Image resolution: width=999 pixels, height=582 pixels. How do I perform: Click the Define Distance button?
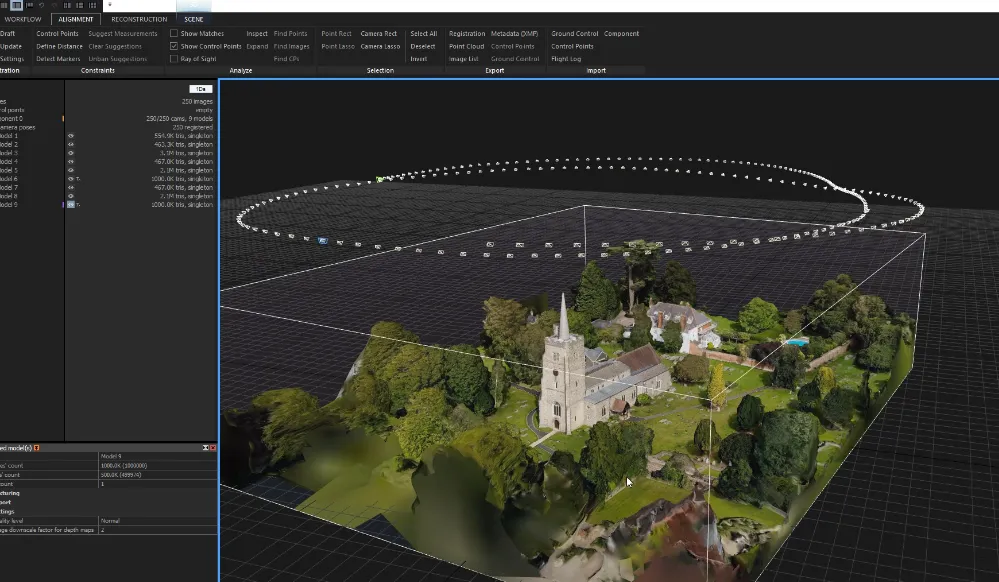tap(59, 46)
